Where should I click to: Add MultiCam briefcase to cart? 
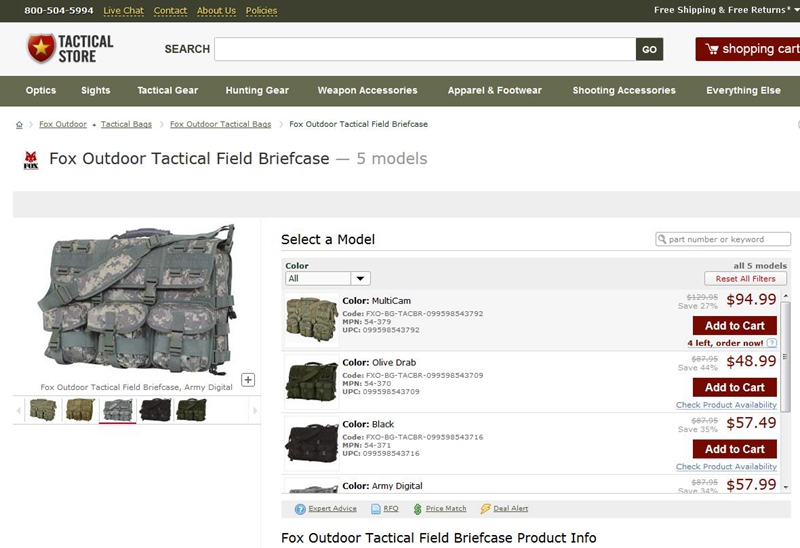coord(735,326)
